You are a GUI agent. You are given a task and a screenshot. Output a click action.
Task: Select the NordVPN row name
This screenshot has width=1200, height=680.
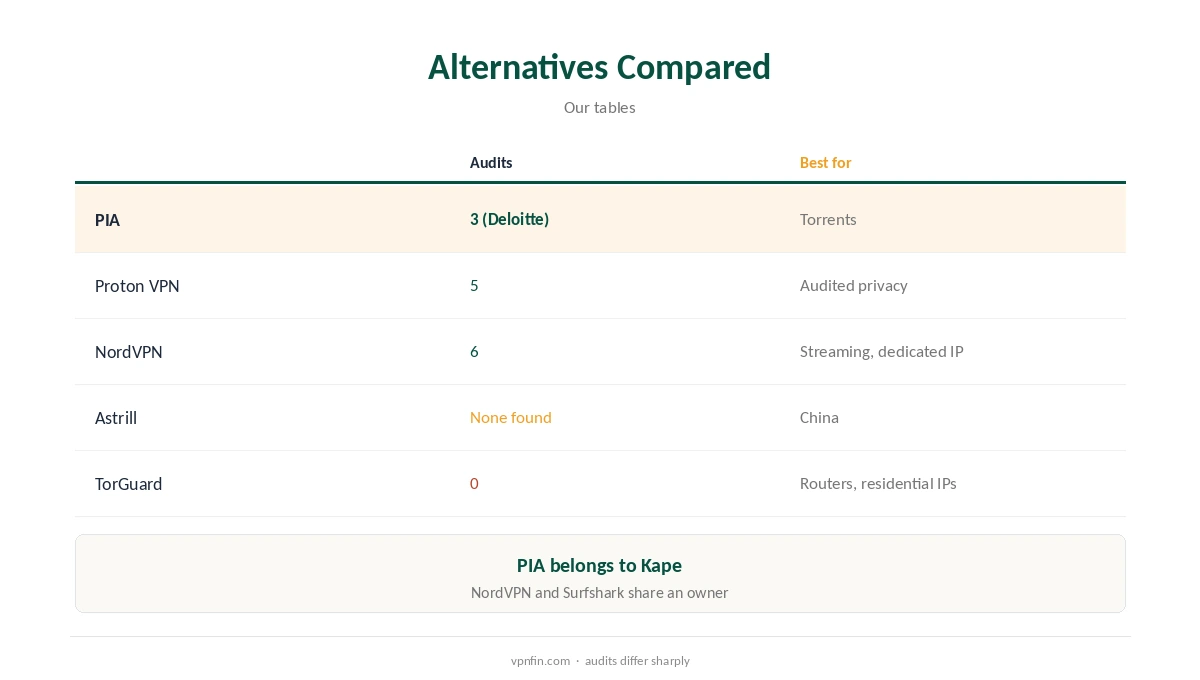pos(128,352)
